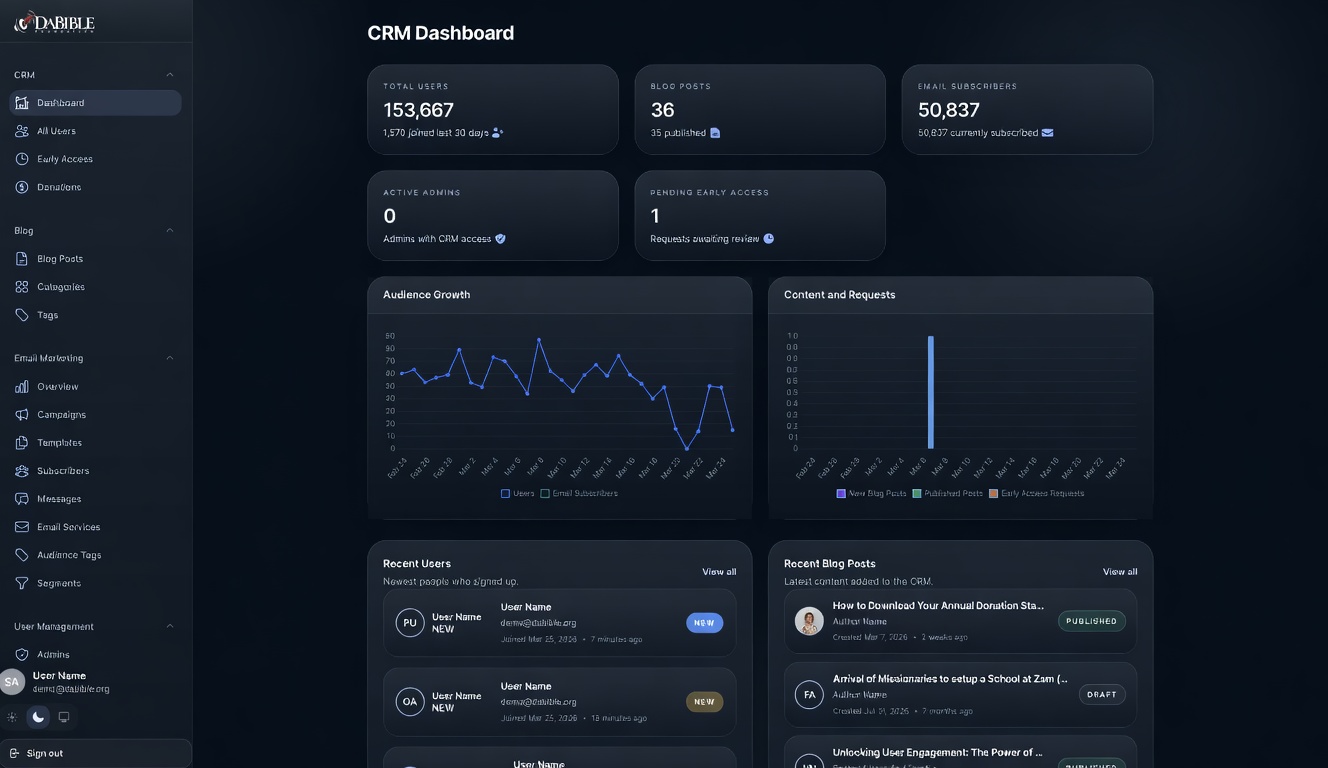Collapse the Email Marketing section

169,358
